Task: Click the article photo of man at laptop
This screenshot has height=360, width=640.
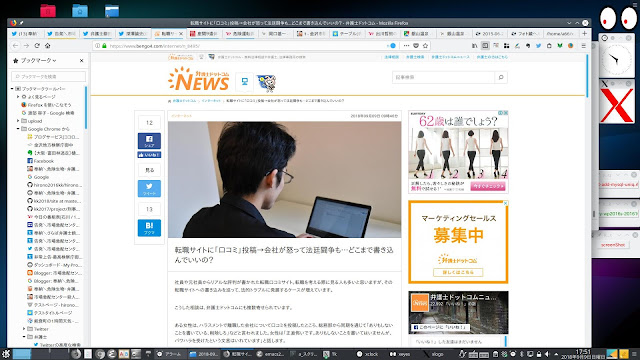Action: 284,180
